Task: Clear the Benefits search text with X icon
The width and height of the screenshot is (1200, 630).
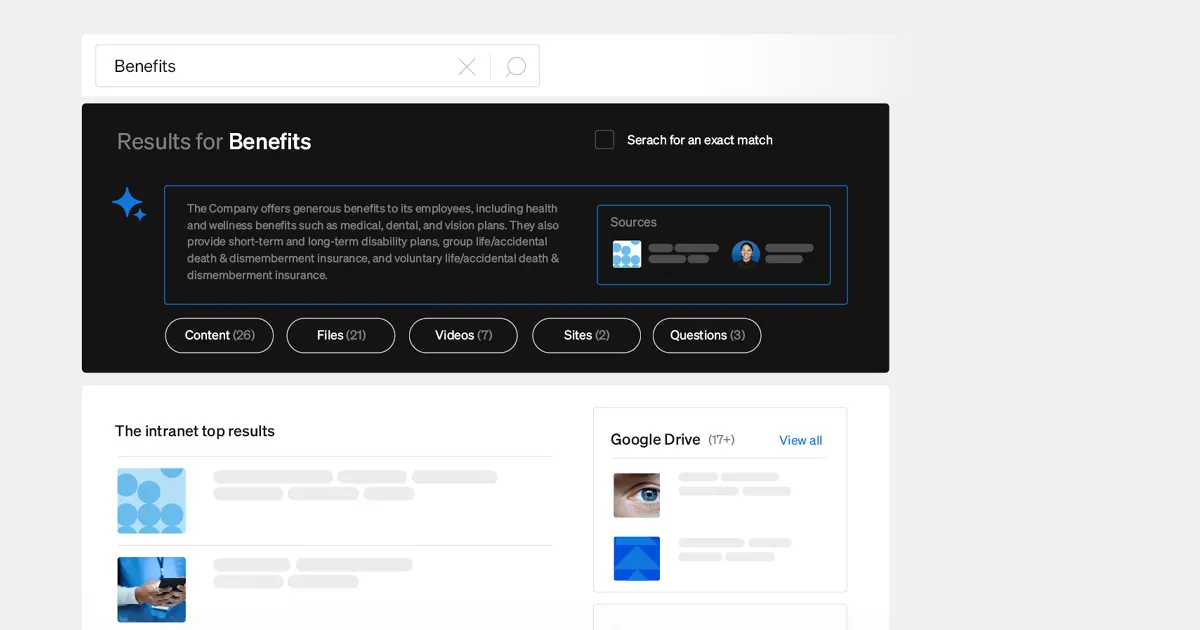Action: point(466,67)
